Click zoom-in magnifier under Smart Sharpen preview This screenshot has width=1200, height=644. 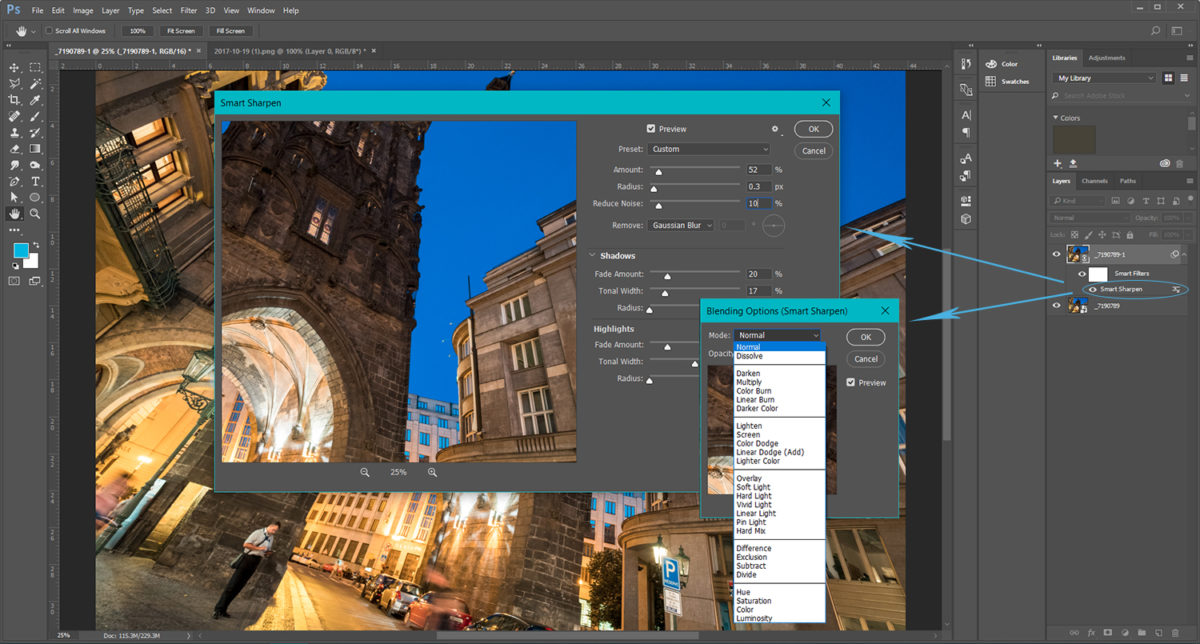tap(432, 472)
